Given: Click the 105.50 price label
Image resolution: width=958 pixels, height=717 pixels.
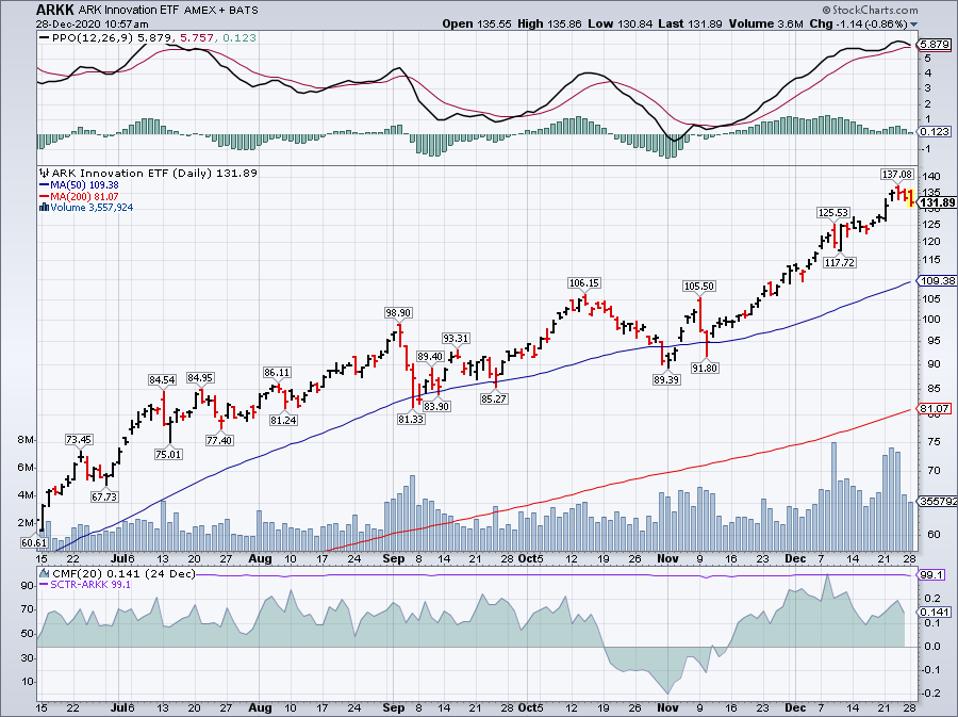Looking at the screenshot, I should pyautogui.click(x=699, y=286).
